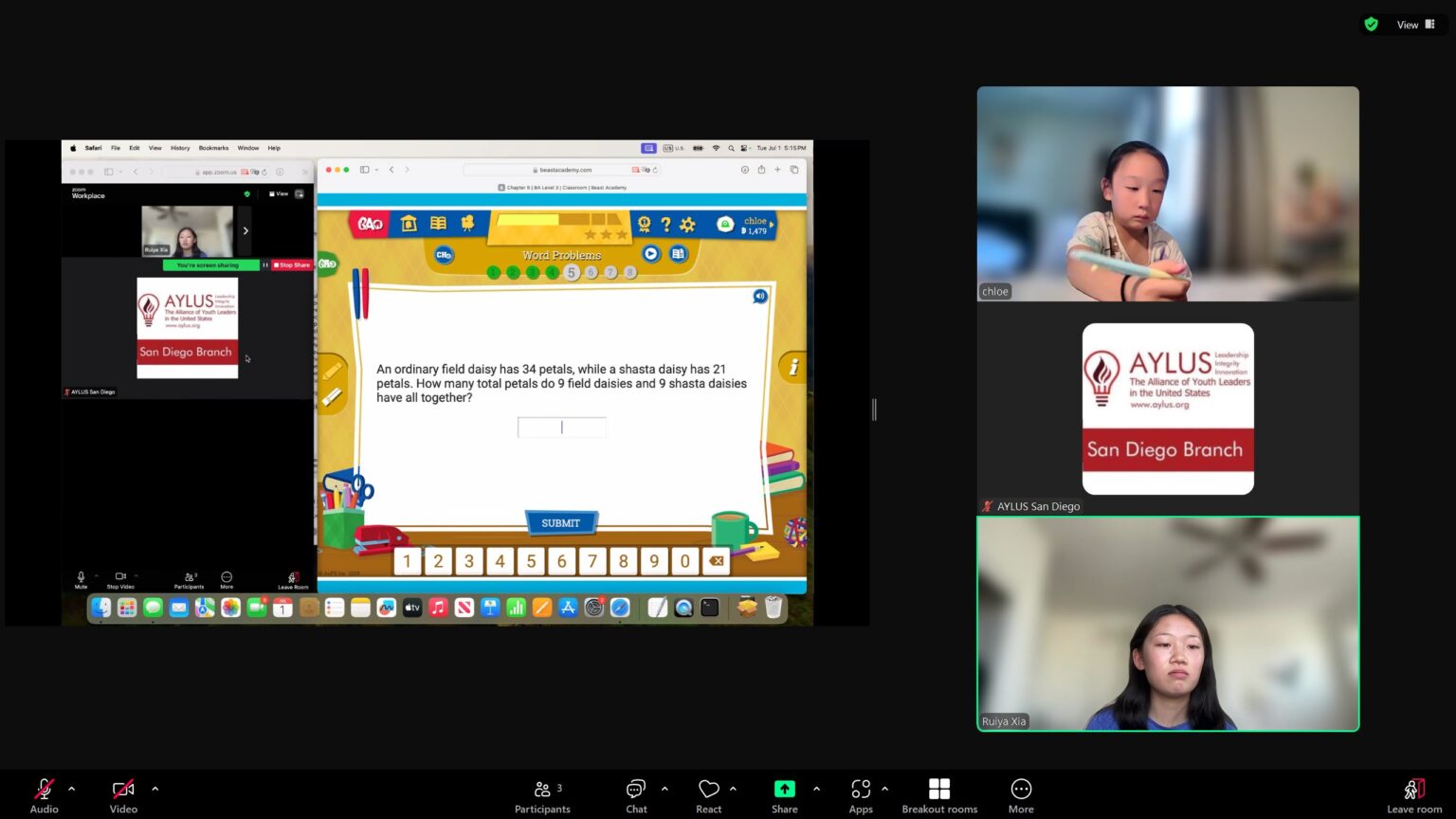Tap the on-screen 9 key
Viewport: 1456px width, 819px height.
click(654, 561)
